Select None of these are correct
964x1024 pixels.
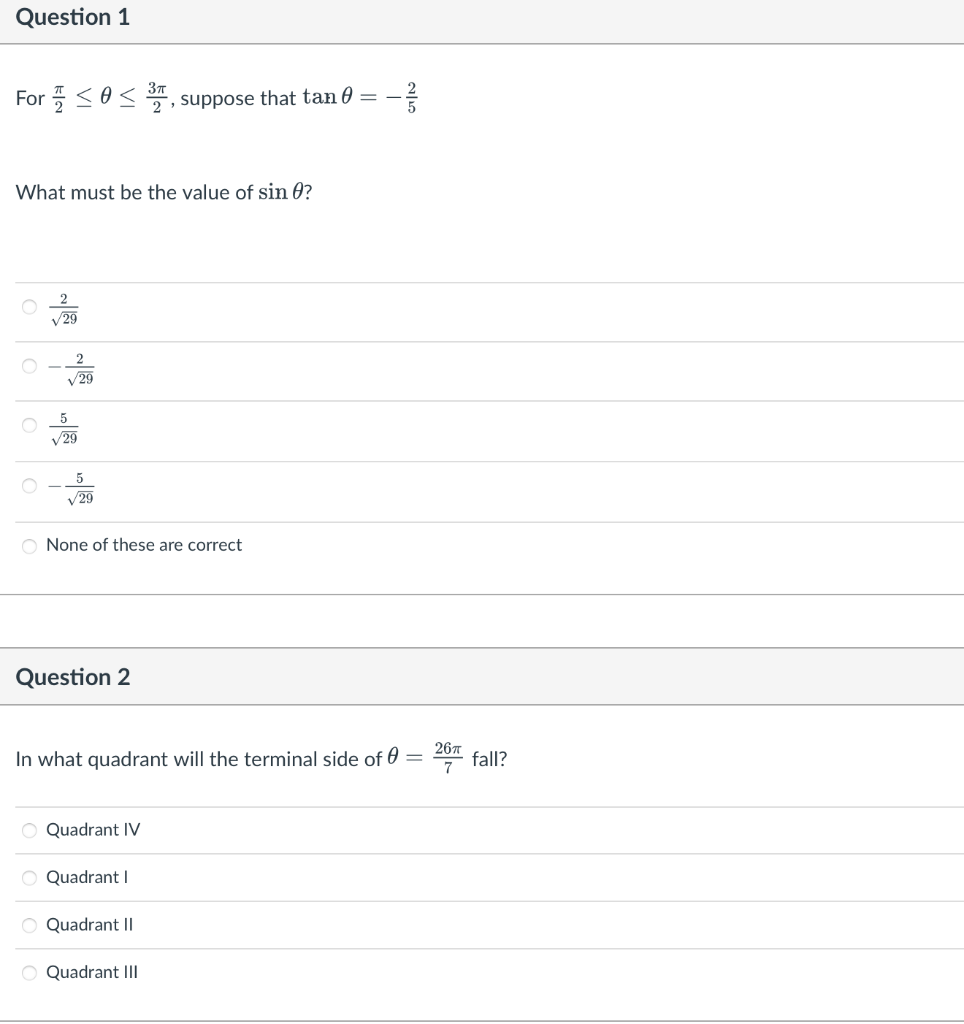(x=29, y=546)
